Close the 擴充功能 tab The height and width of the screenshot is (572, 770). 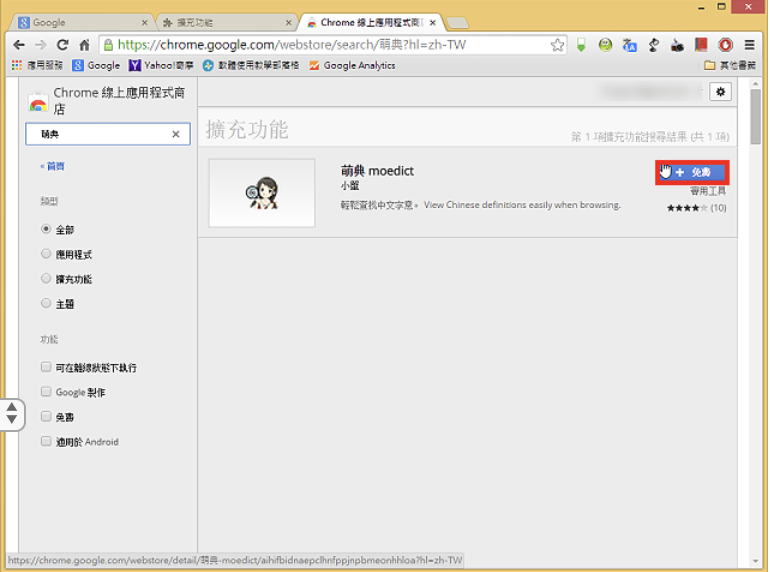(x=288, y=23)
